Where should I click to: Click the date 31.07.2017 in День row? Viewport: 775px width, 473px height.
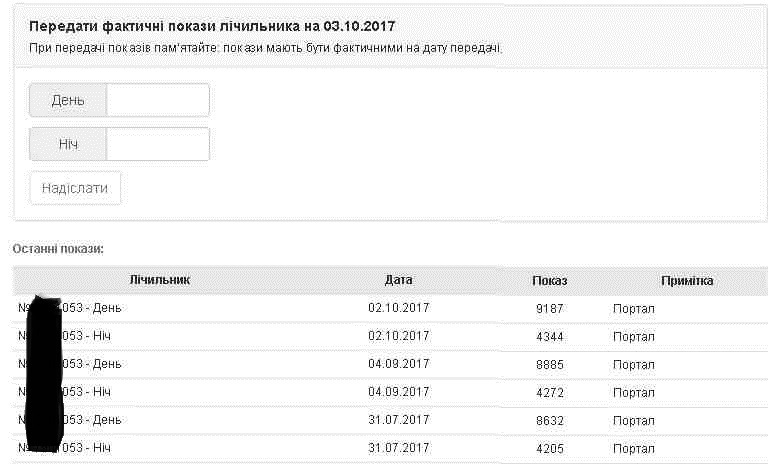[x=398, y=420]
